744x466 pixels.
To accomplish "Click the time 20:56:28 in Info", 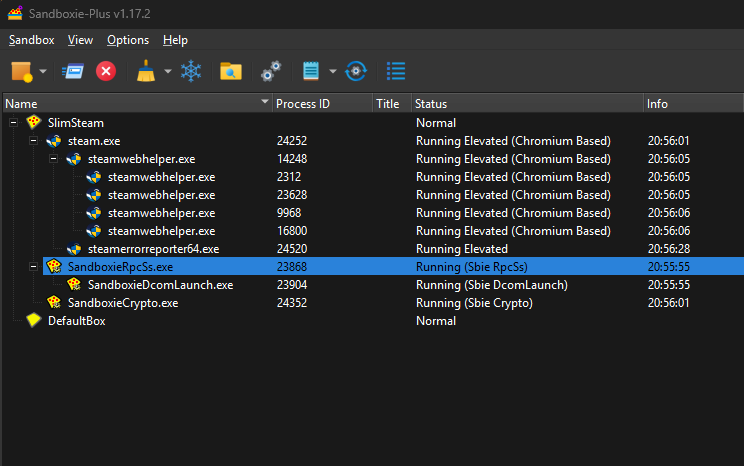I will point(669,249).
